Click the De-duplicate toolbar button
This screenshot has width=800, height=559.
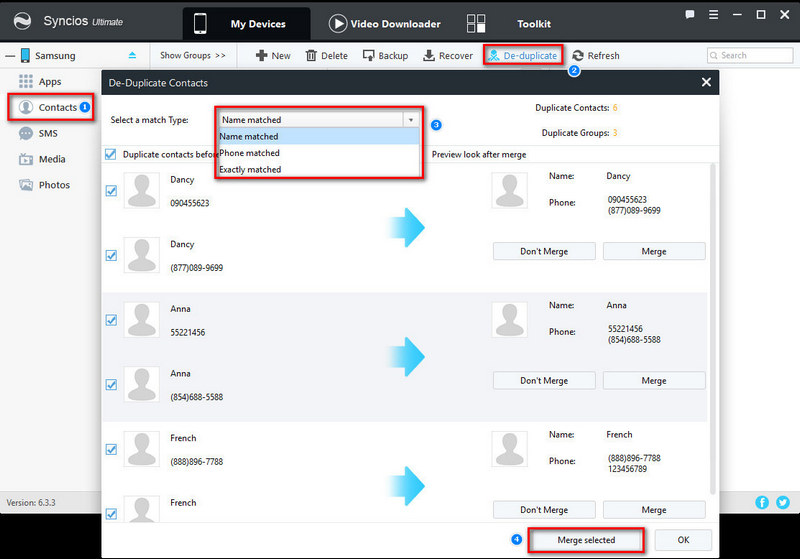522,56
